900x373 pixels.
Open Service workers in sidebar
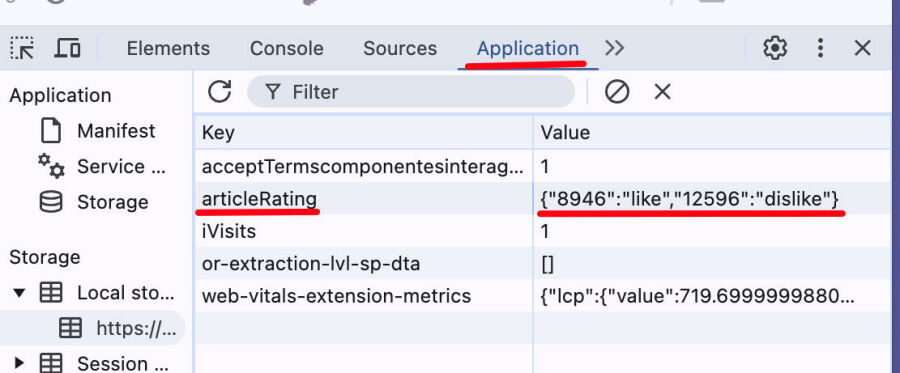(121, 166)
